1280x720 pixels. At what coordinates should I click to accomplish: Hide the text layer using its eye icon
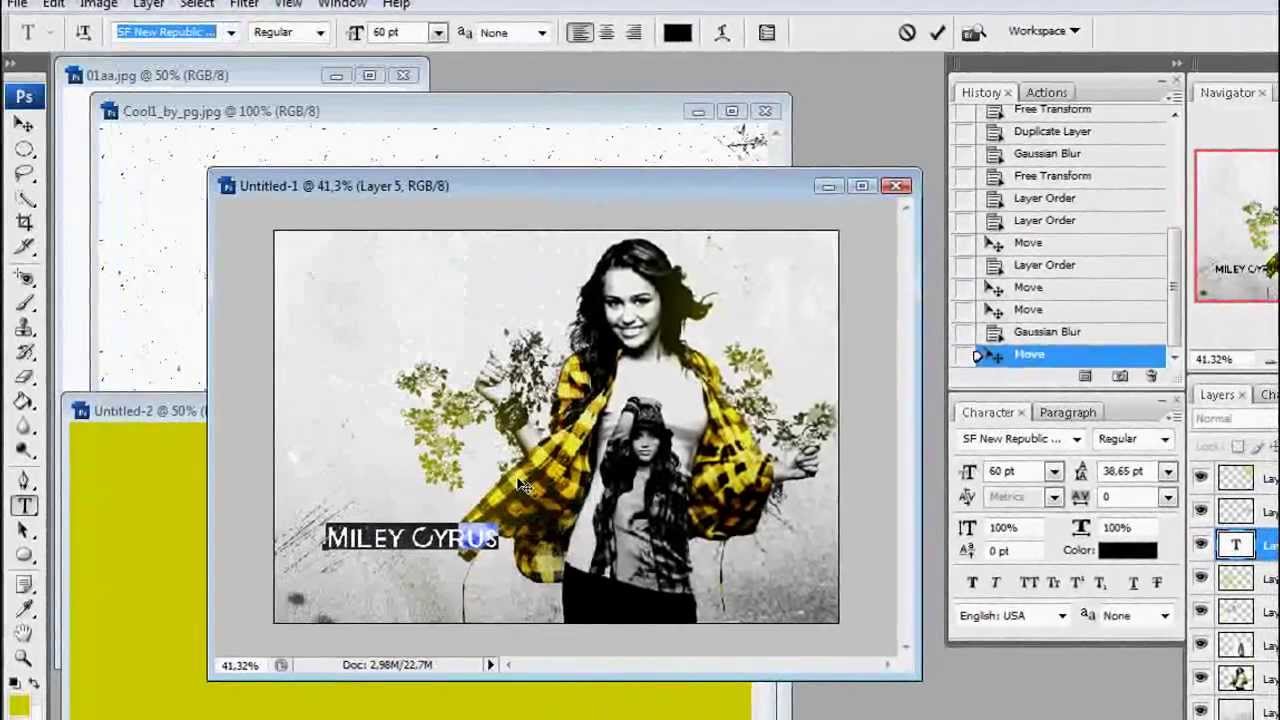point(1200,545)
